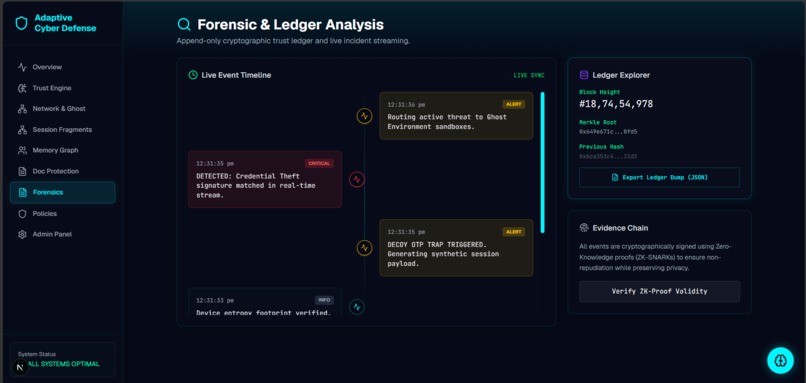Click the INFO badge on Device entropy event

[x=324, y=300]
